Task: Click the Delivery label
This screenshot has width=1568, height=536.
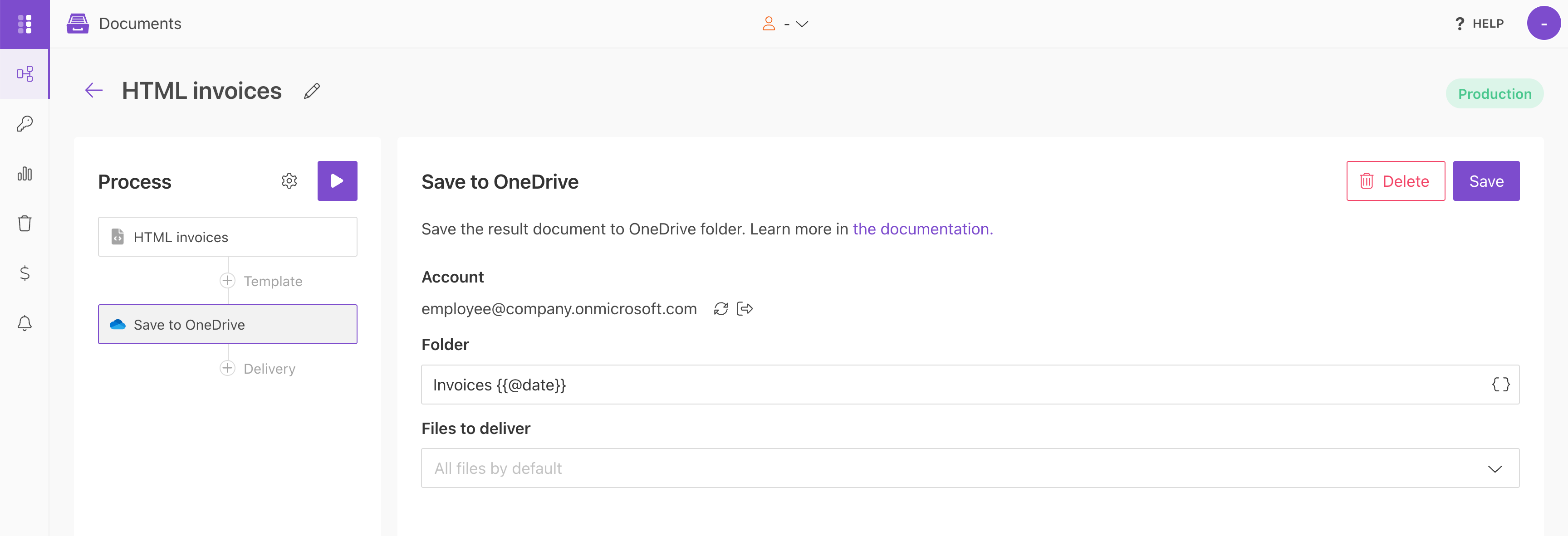Action: point(269,369)
